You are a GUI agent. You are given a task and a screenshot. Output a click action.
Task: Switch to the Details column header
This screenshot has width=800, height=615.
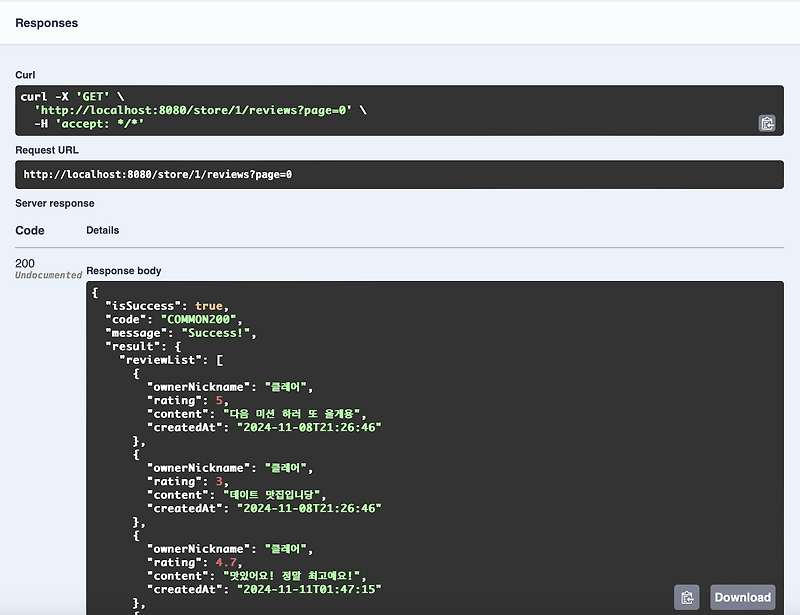(104, 229)
